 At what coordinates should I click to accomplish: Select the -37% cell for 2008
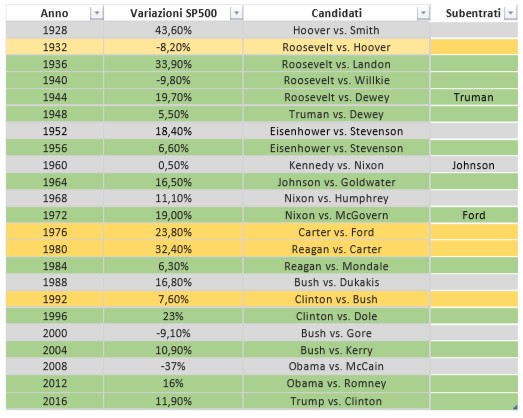click(173, 366)
